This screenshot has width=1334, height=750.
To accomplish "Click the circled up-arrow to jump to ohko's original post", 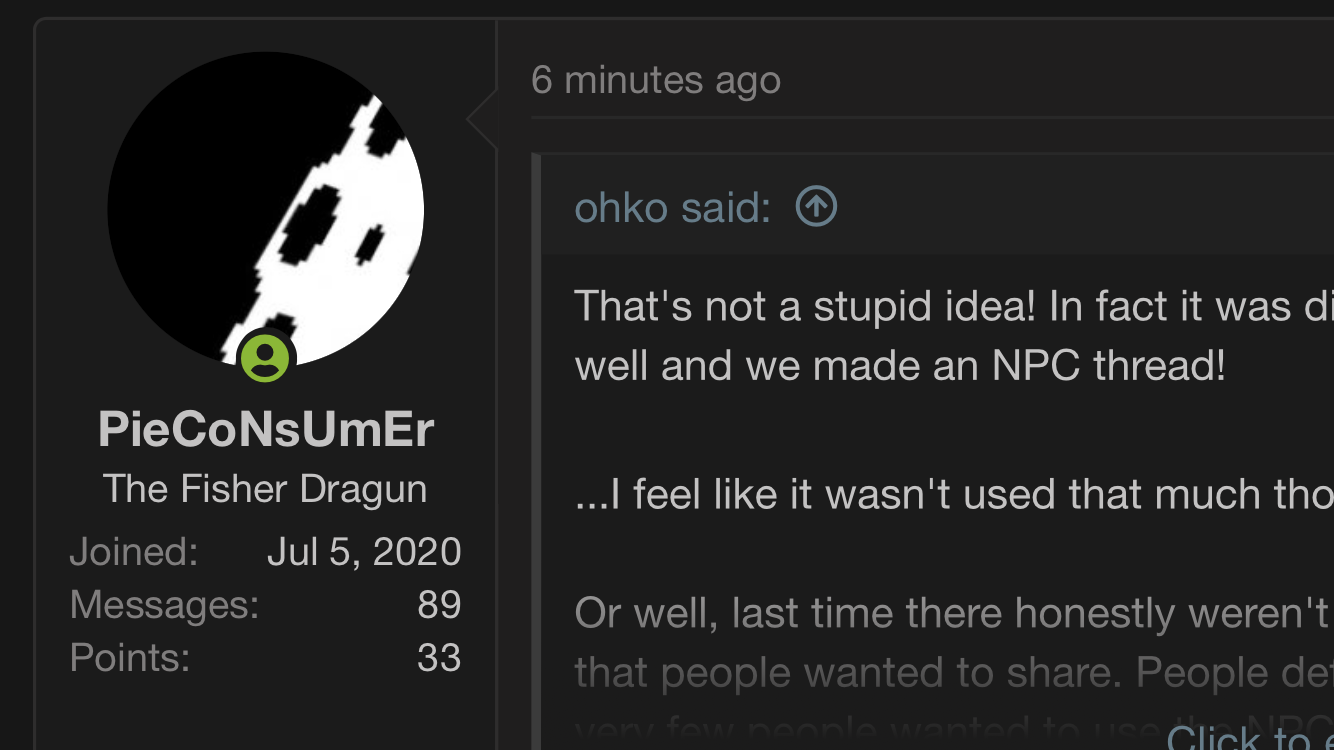I will pyautogui.click(x=816, y=206).
